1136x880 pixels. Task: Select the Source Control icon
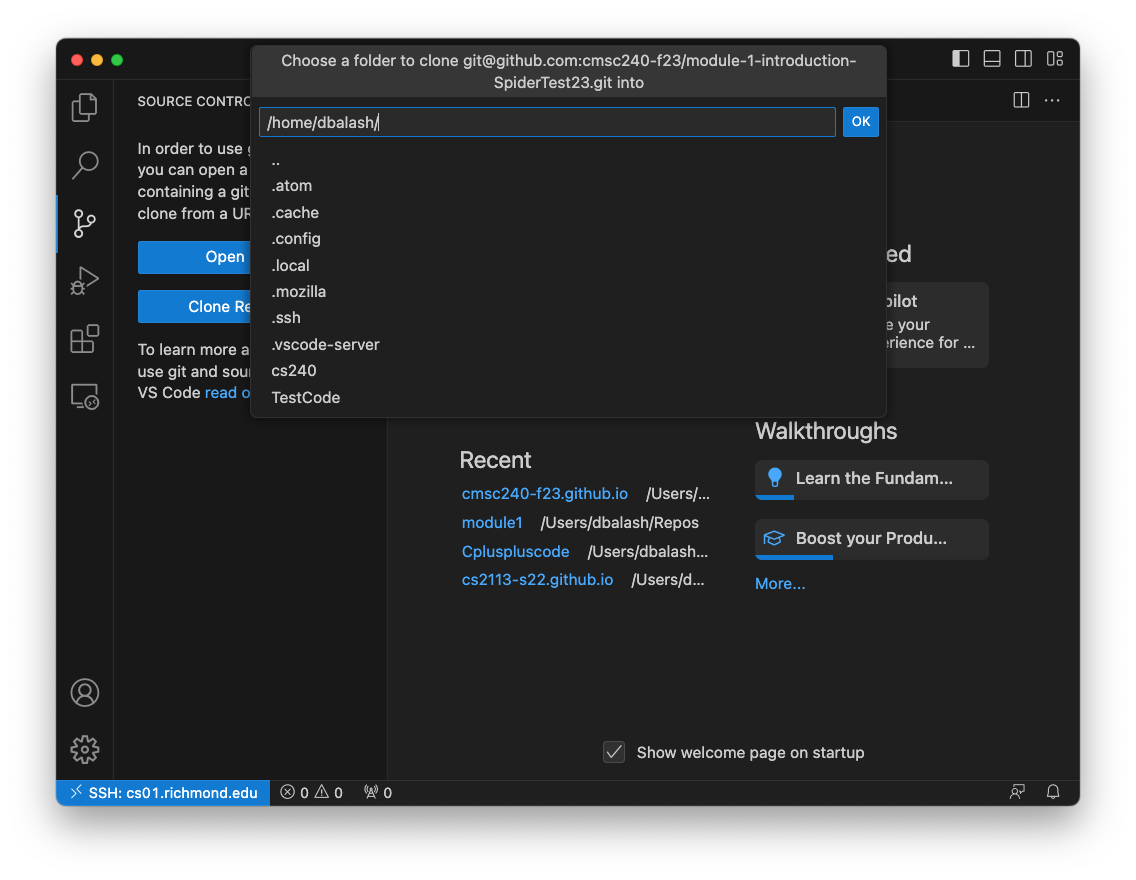(85, 223)
